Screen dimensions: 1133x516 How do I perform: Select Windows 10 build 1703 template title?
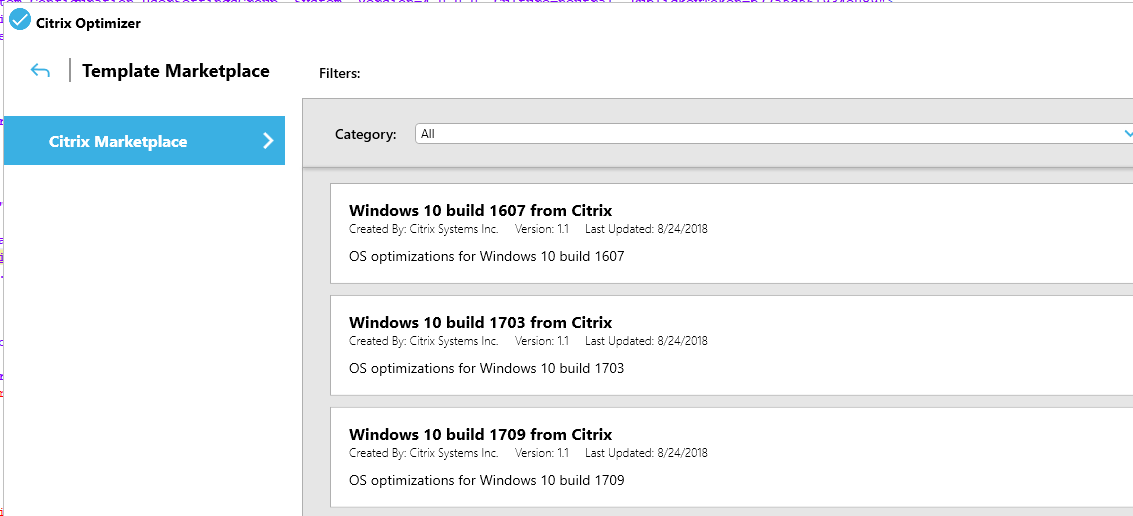pos(480,322)
